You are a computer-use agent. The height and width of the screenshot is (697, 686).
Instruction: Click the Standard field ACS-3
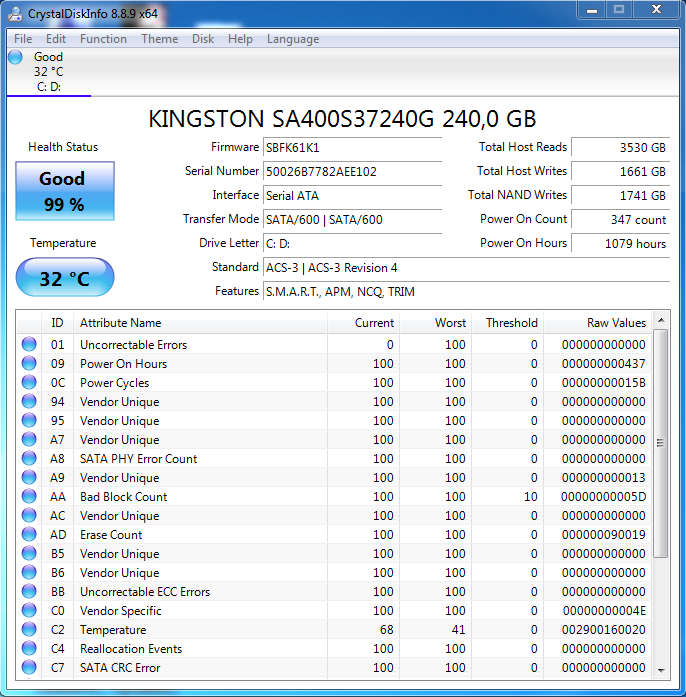[x=466, y=268]
